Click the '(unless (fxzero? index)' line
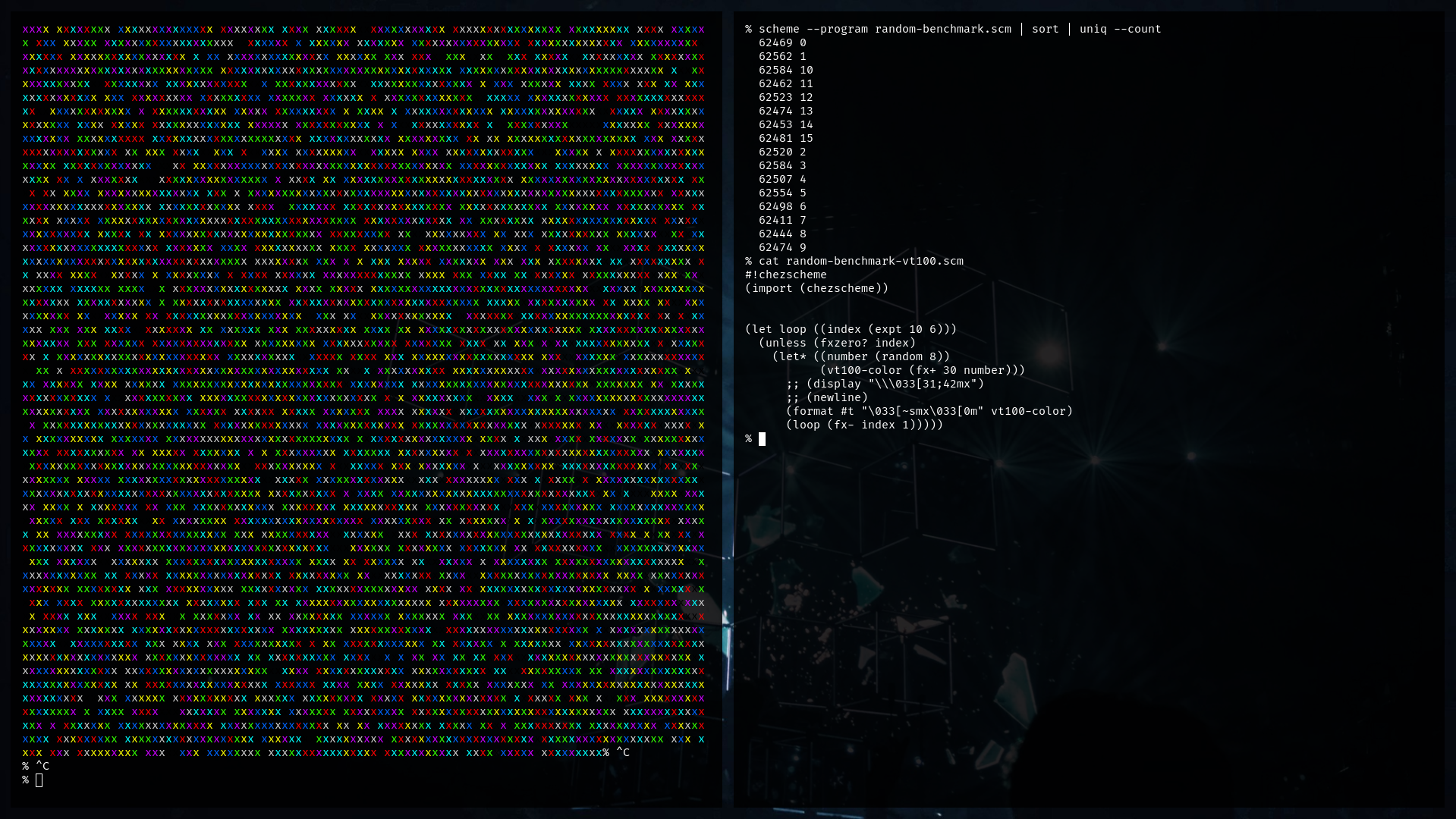Viewport: 1456px width, 819px height. click(x=837, y=343)
